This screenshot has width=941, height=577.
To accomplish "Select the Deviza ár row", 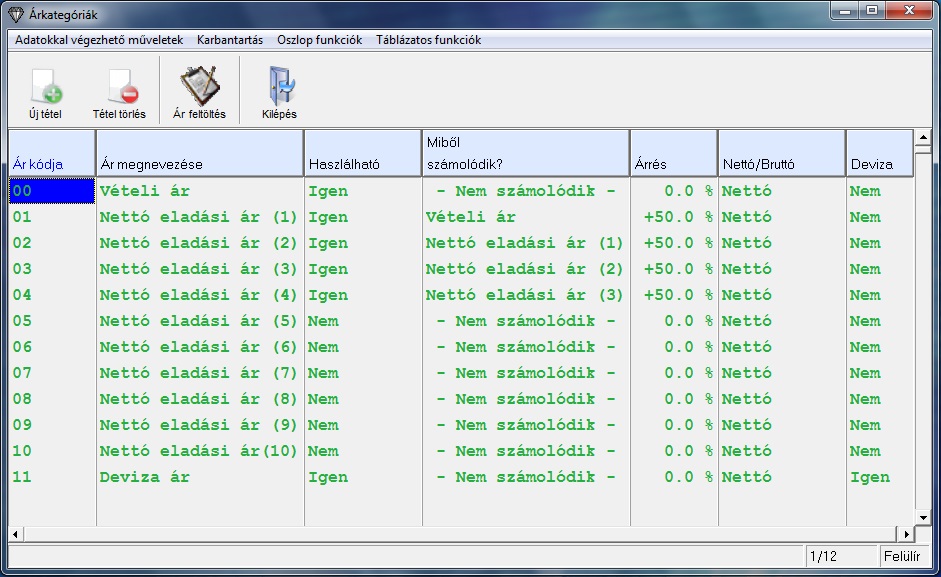I will (145, 477).
